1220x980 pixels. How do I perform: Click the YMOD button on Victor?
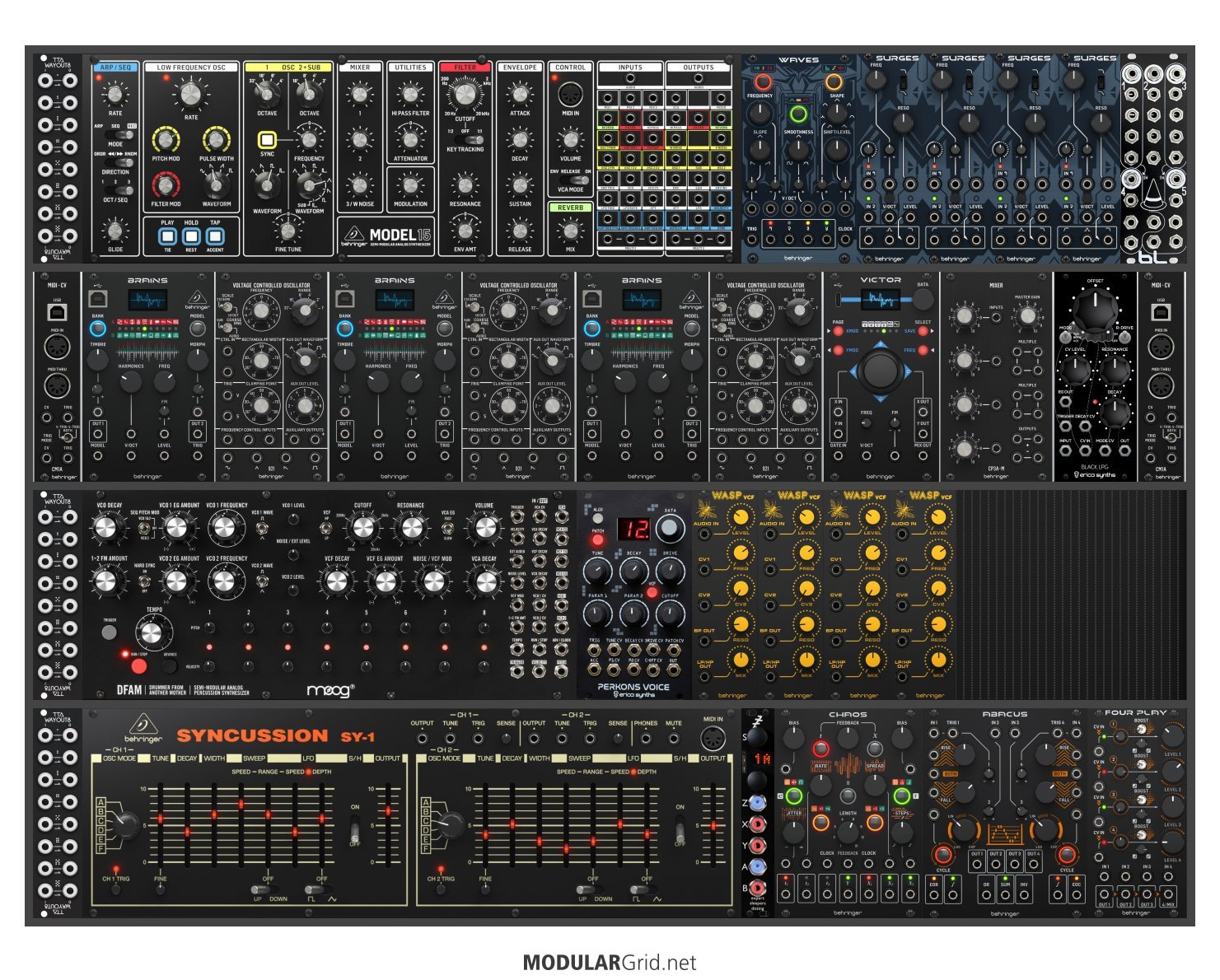(839, 350)
